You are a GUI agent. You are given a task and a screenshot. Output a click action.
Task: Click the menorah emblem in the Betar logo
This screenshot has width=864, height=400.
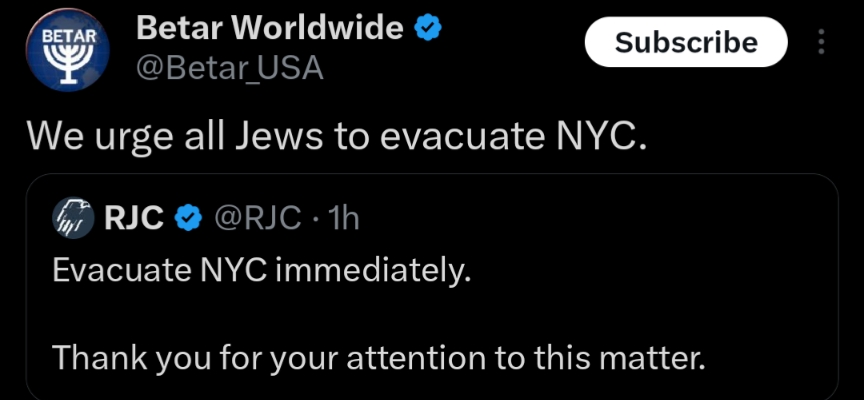64,67
